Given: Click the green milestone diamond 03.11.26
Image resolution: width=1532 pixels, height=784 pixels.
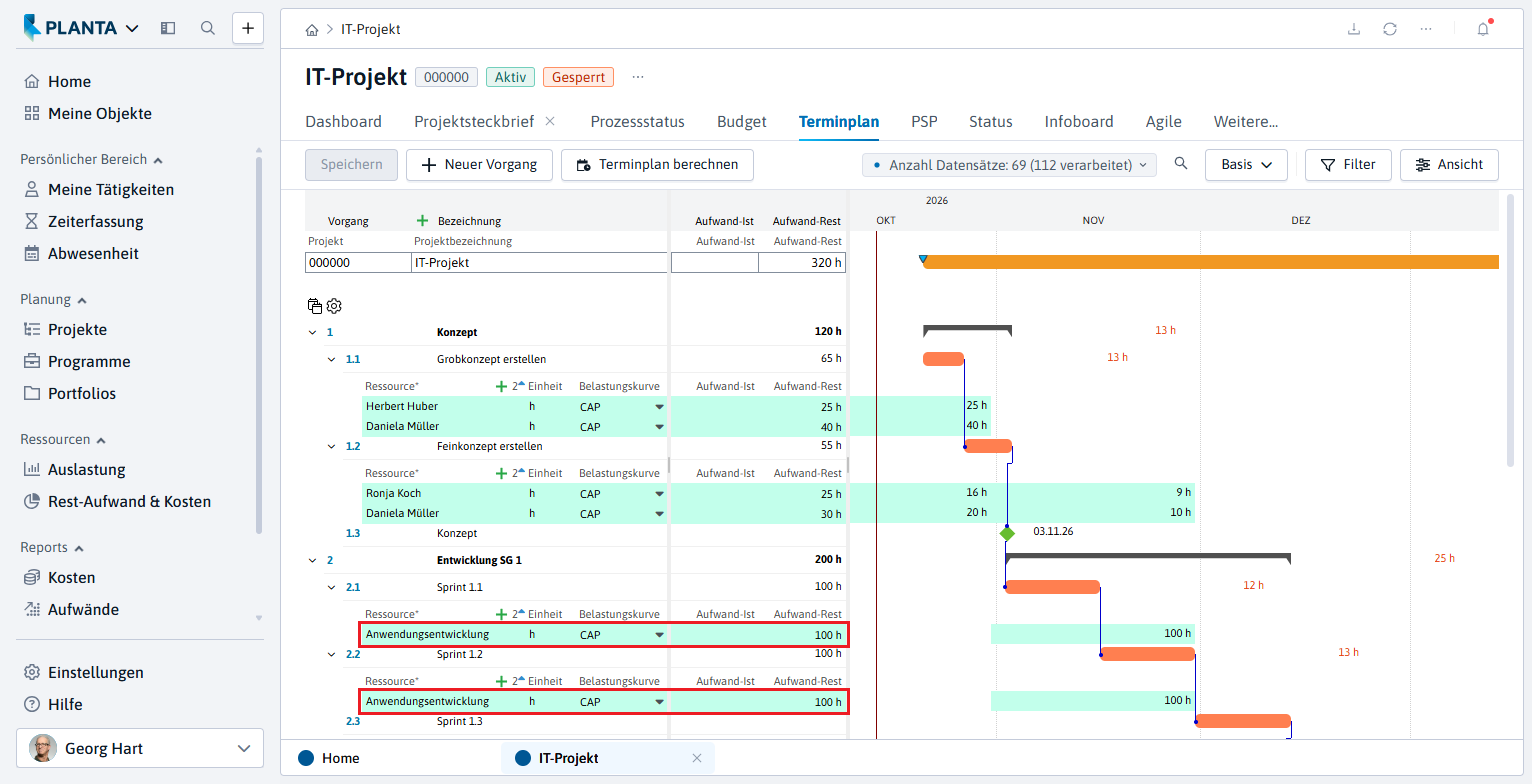Looking at the screenshot, I should [x=1007, y=533].
